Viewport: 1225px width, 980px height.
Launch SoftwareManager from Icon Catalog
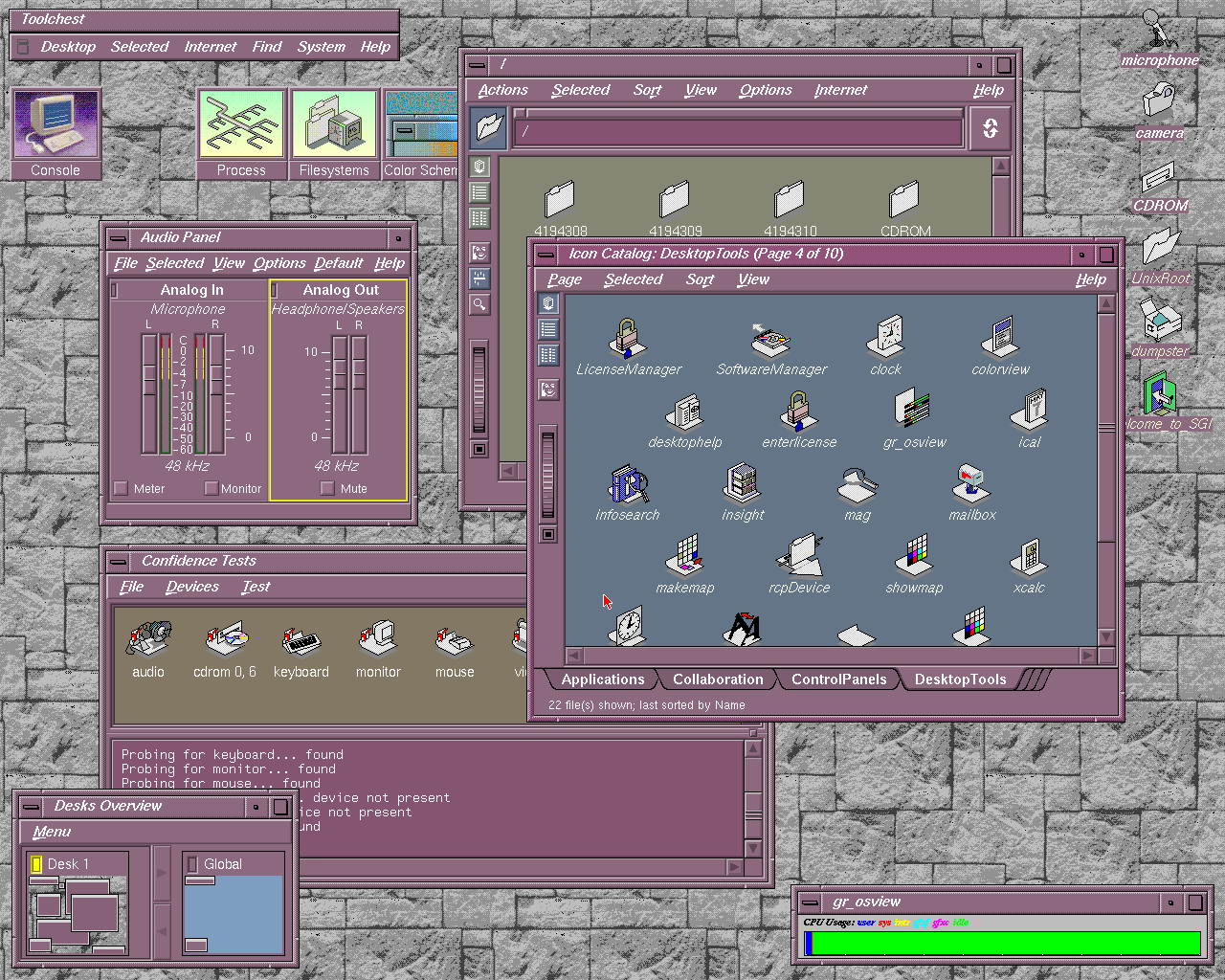[770, 340]
